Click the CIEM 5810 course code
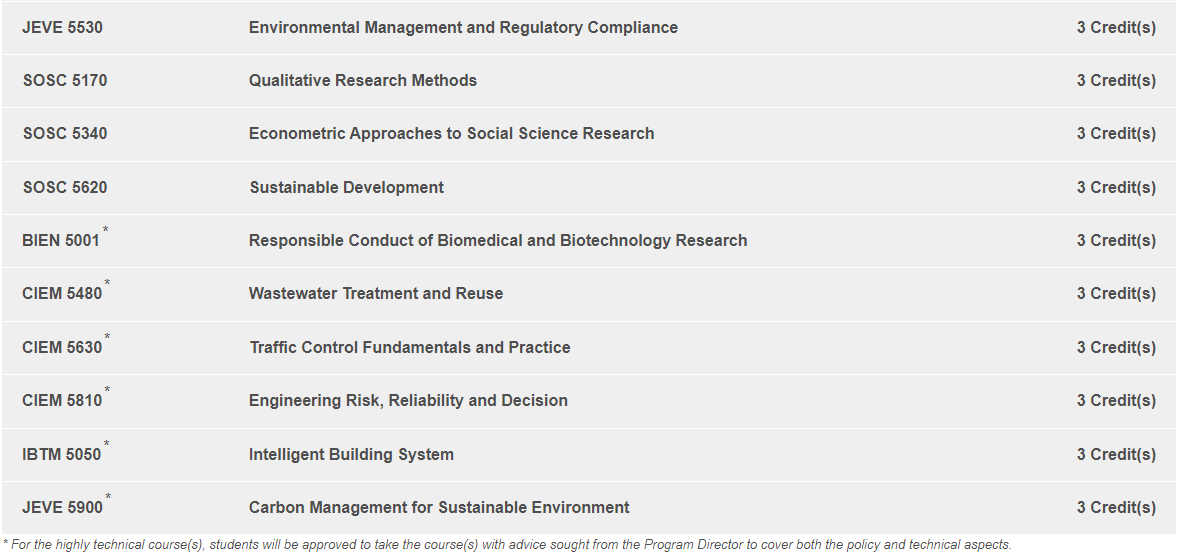Screen dimensions: 1178x554 [62, 401]
